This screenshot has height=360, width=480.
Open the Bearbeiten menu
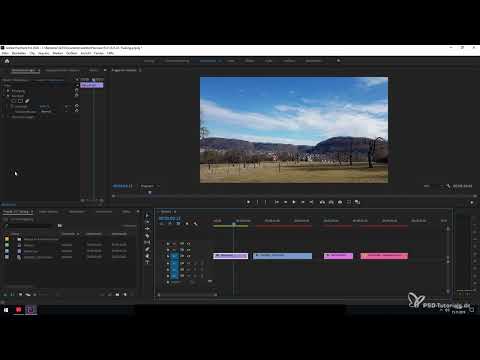tap(19, 53)
